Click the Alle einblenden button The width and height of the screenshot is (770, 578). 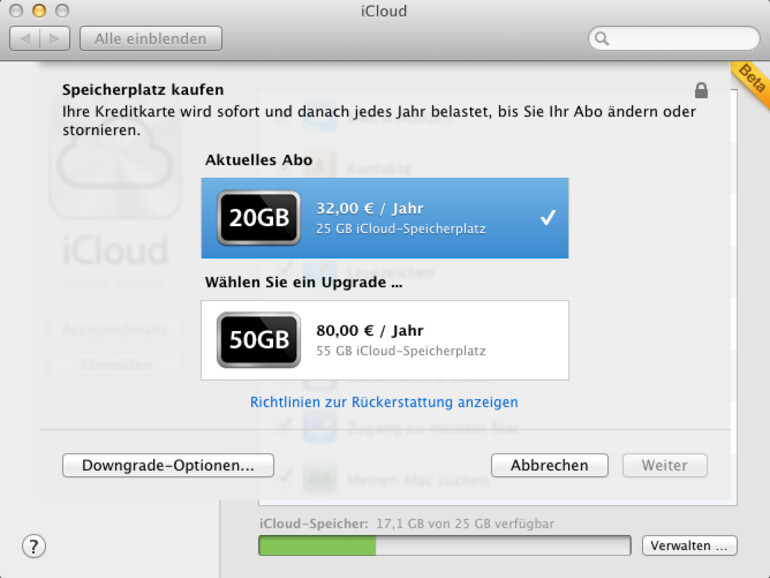[x=151, y=39]
